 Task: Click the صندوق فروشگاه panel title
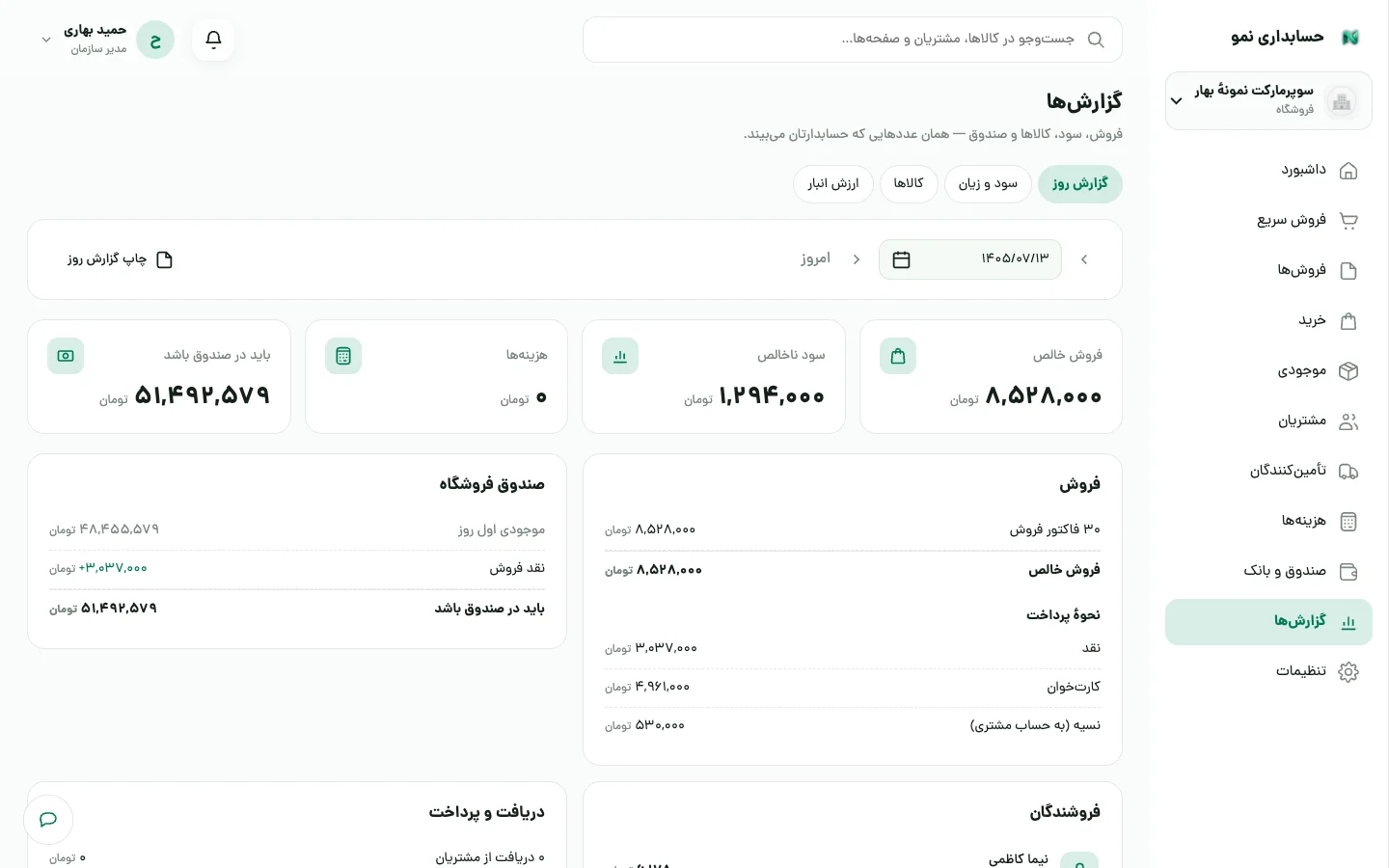pyautogui.click(x=492, y=484)
